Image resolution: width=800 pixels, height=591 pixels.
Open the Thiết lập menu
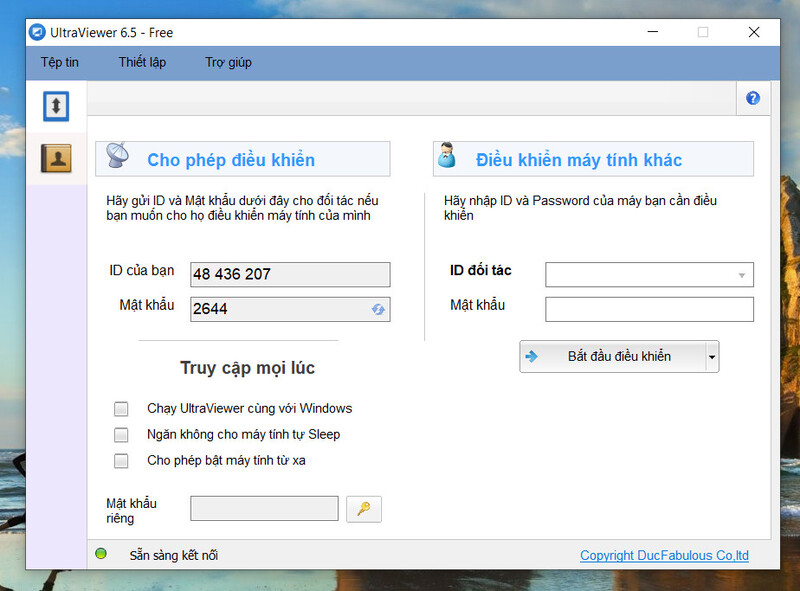click(x=142, y=62)
